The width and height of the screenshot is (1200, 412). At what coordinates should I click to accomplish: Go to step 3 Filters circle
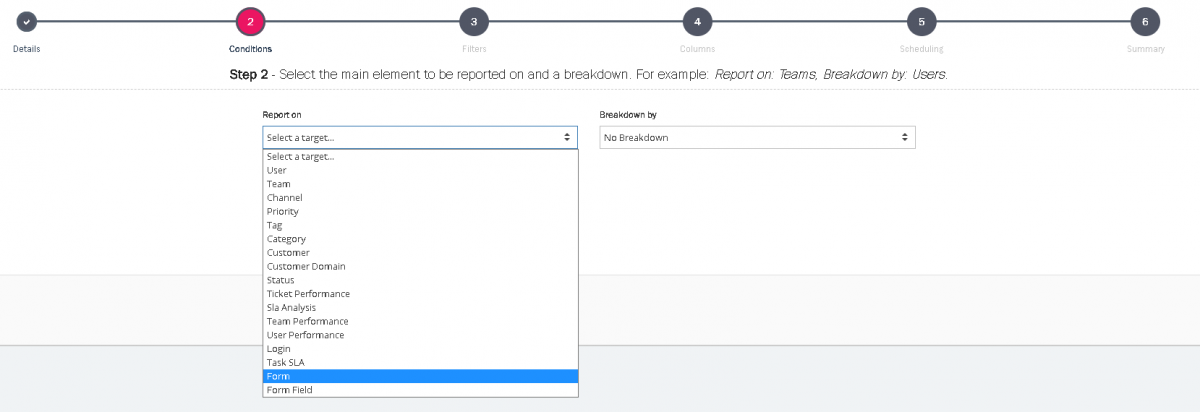tap(474, 21)
